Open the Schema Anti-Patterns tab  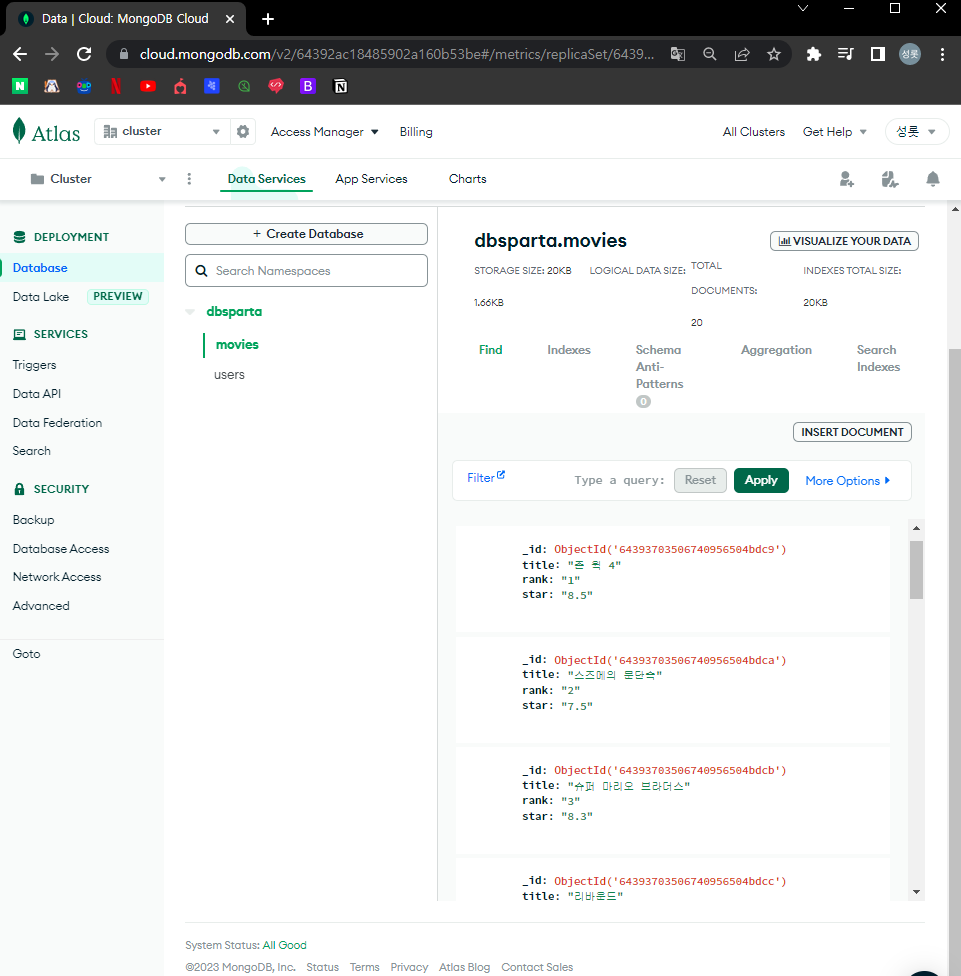[x=659, y=375]
